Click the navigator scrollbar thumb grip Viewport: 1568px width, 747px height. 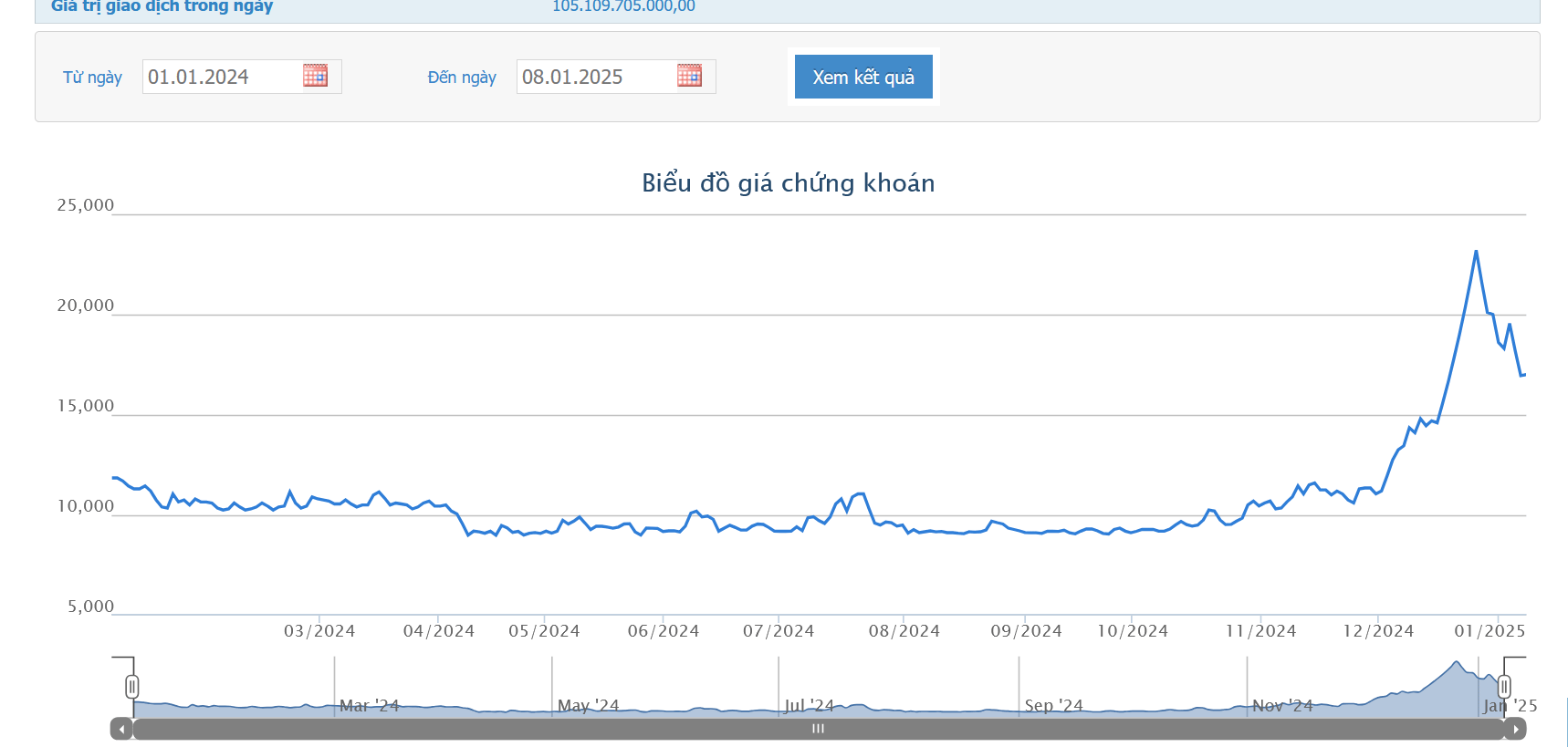[x=819, y=729]
